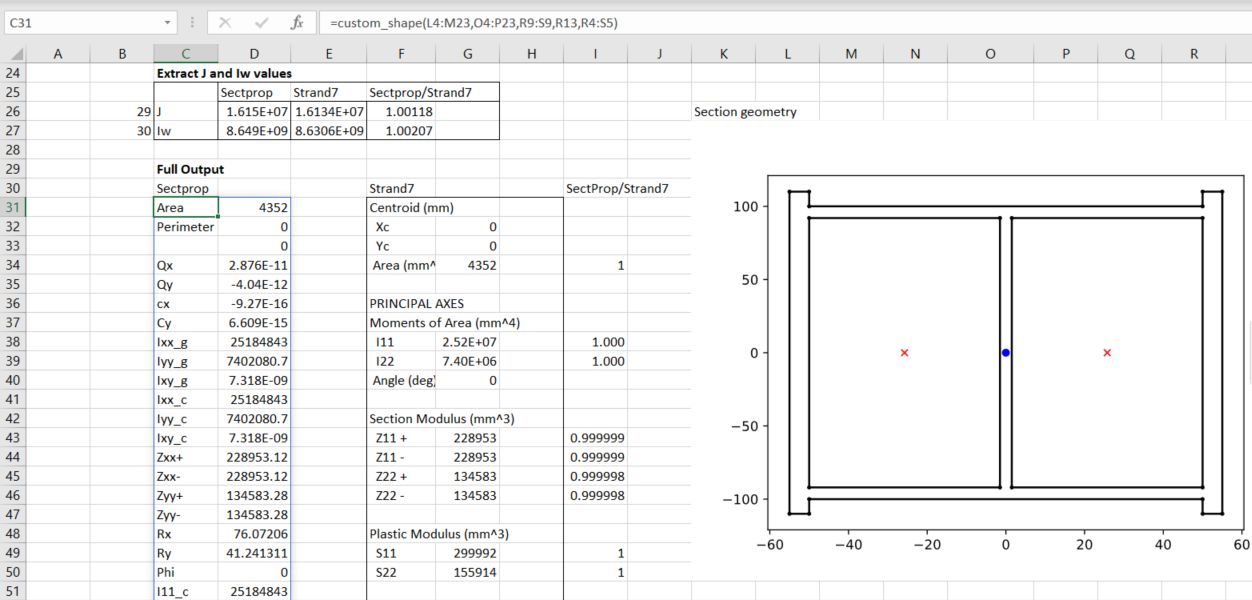Viewport: 1252px width, 600px height.
Task: Select row 31 header
Action: click(14, 207)
